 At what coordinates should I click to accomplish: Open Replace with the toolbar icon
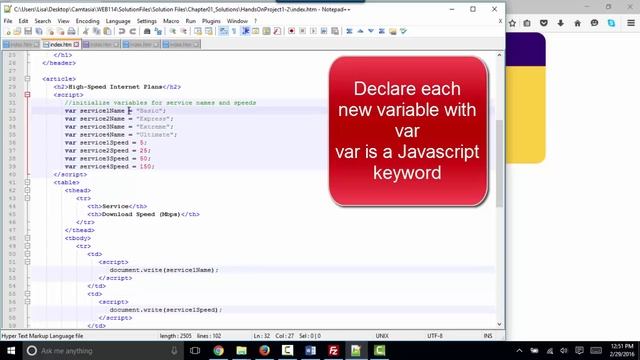[158, 31]
